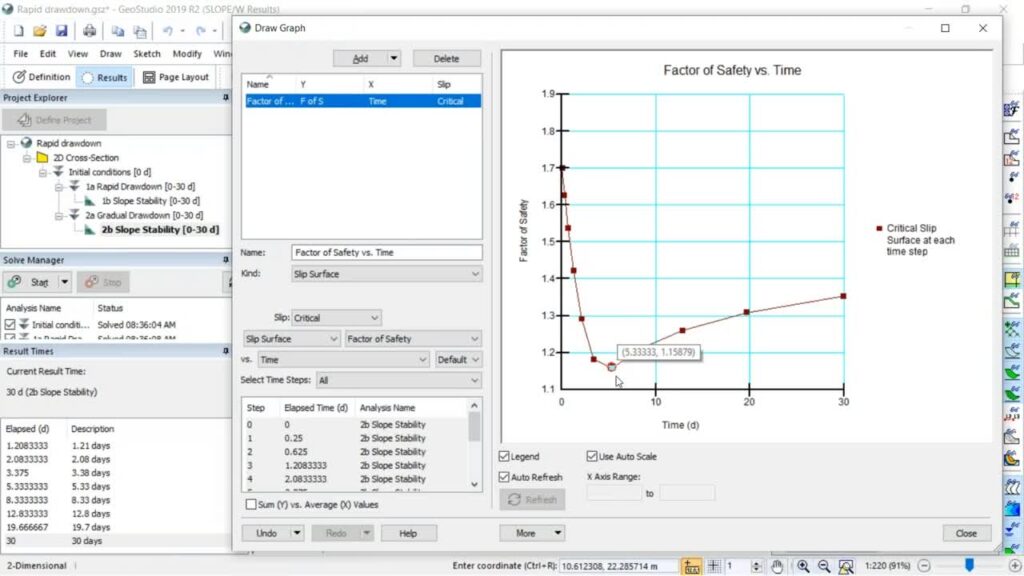Click the Print icon in toolbar

[x=89, y=31]
